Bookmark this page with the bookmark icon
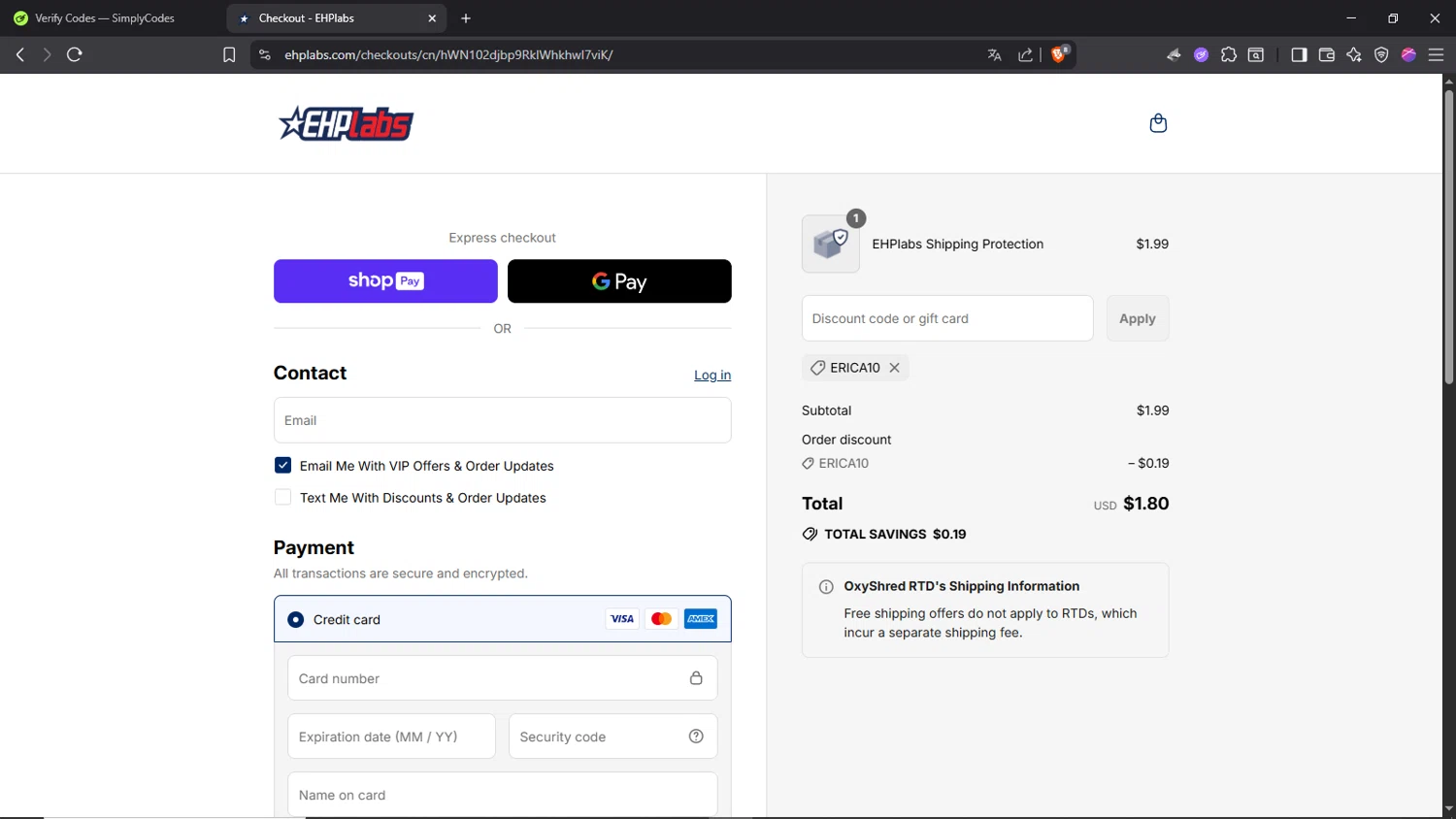The width and height of the screenshot is (1456, 819). tap(229, 55)
